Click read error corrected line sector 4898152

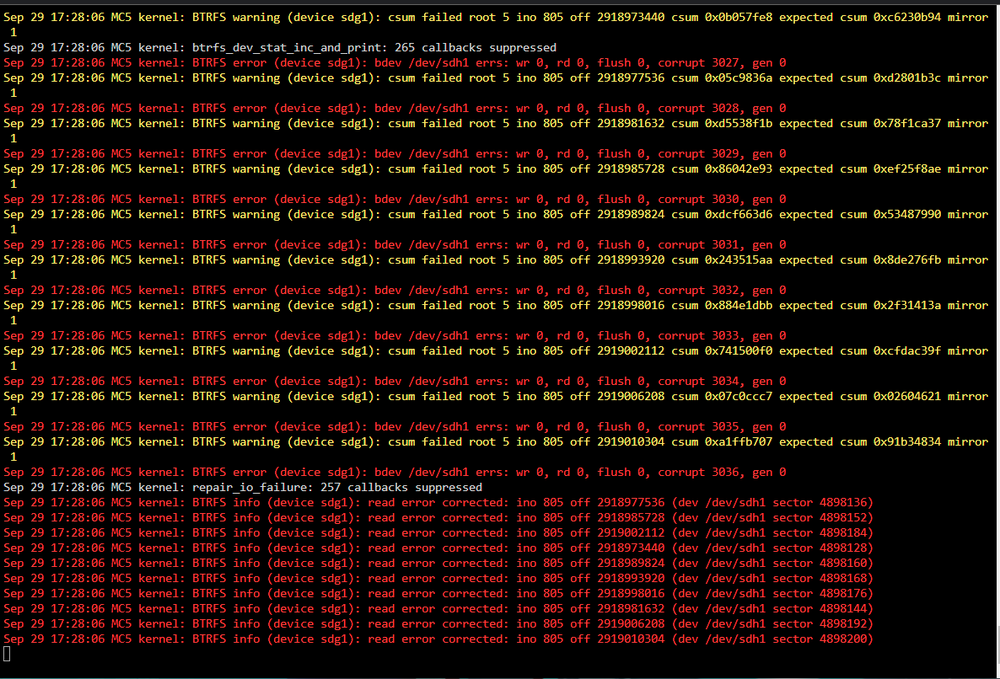coord(438,518)
